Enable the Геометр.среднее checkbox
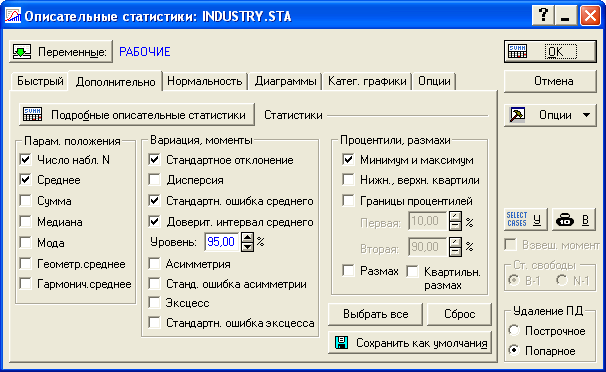606x372 pixels. 26,263
